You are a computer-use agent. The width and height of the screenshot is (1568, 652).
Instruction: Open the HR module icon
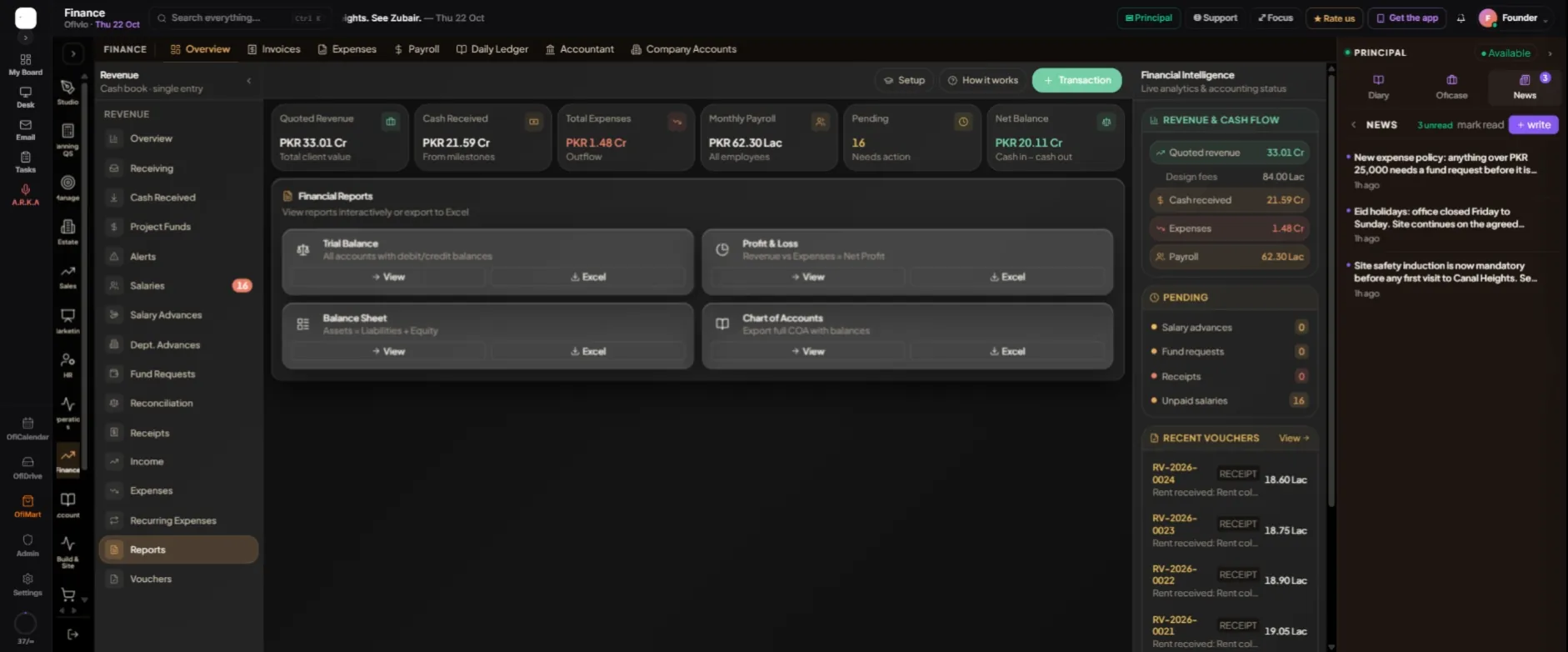(x=67, y=364)
